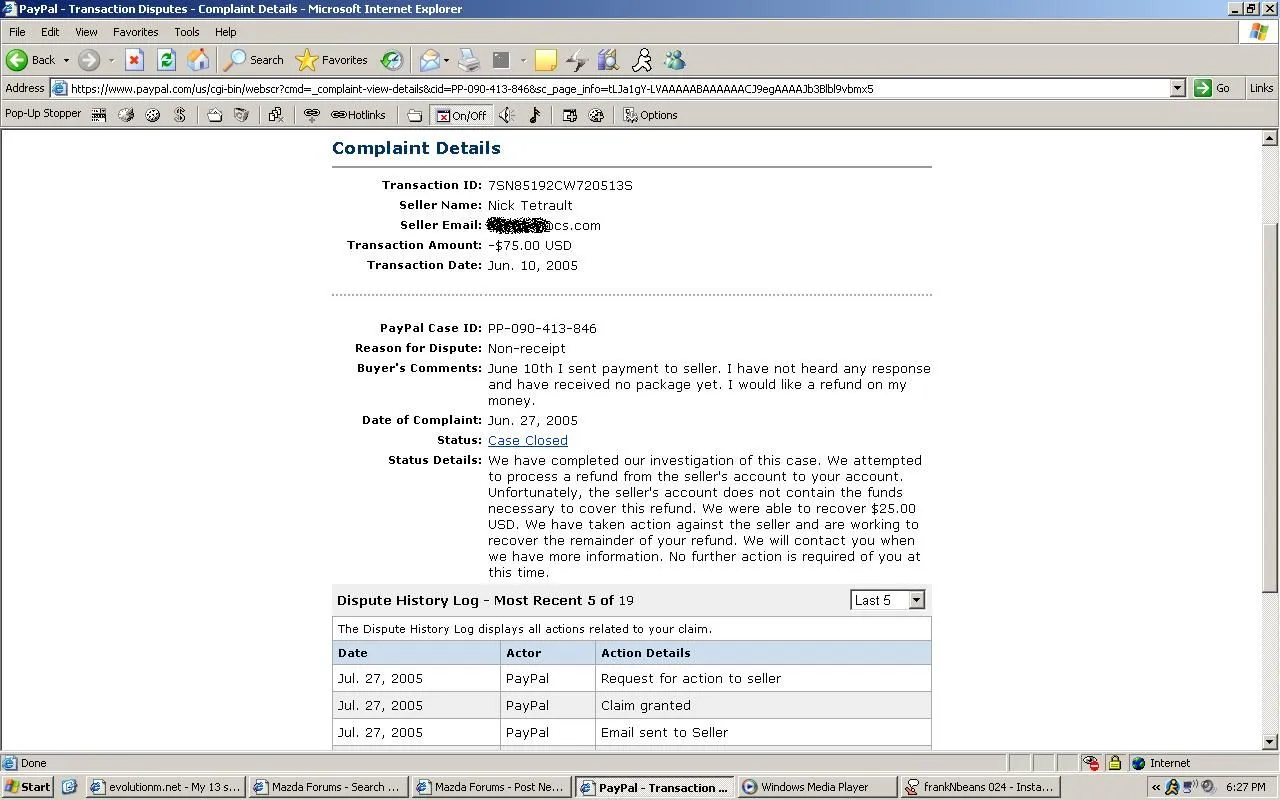Click the Pop-Up Stopper cookie icon
Viewport: 1280px width, 800px height.
click(153, 115)
